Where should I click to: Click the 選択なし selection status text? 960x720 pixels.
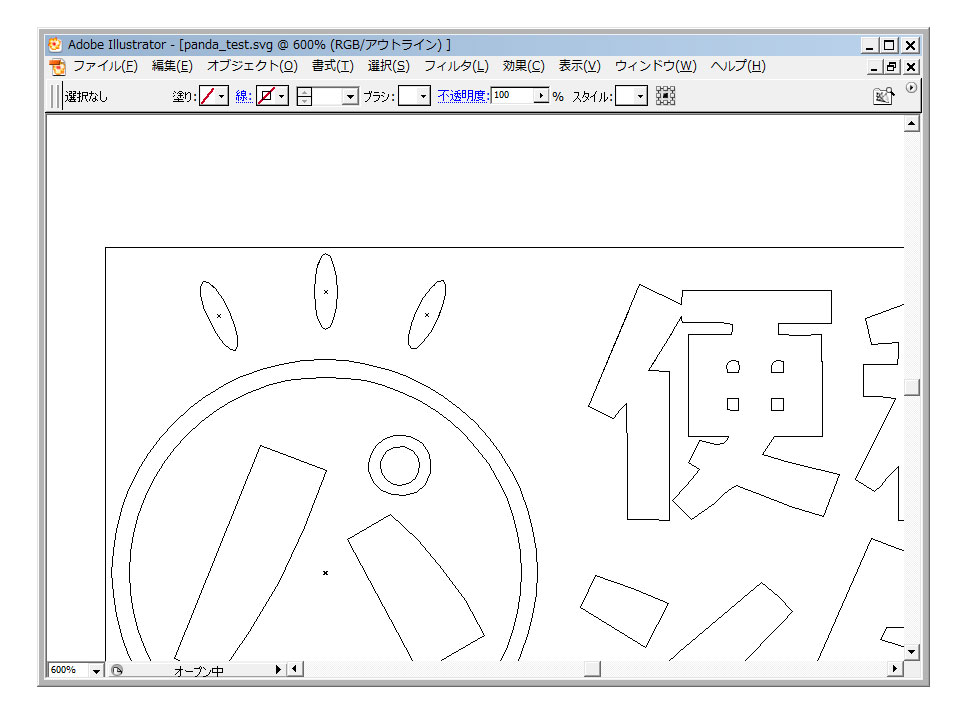[x=86, y=97]
